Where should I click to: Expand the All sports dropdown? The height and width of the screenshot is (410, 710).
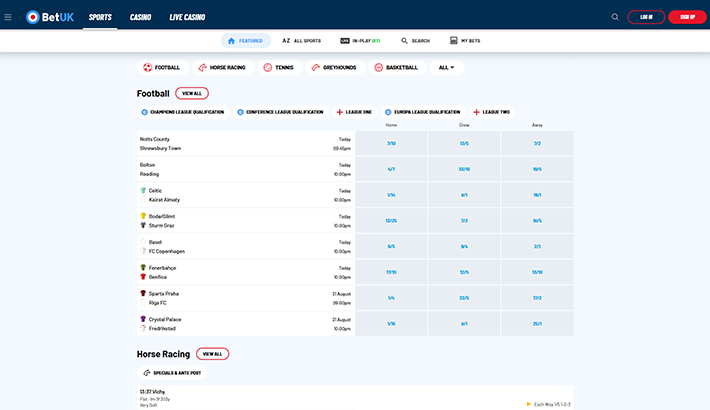(x=447, y=68)
